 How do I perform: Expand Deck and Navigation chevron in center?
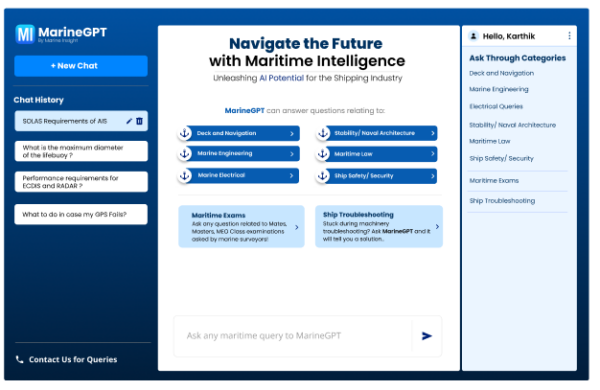(x=292, y=134)
